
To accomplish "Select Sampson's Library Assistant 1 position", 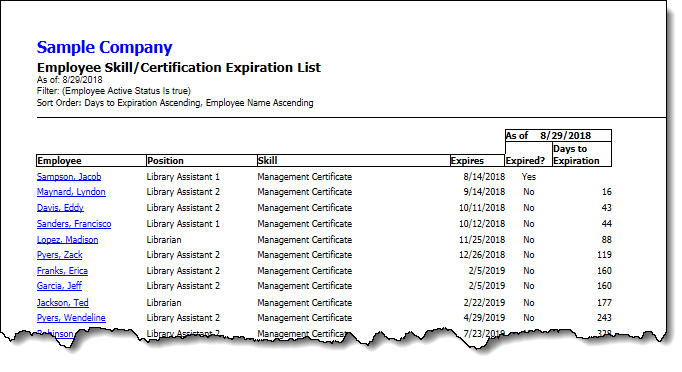I will [x=183, y=177].
